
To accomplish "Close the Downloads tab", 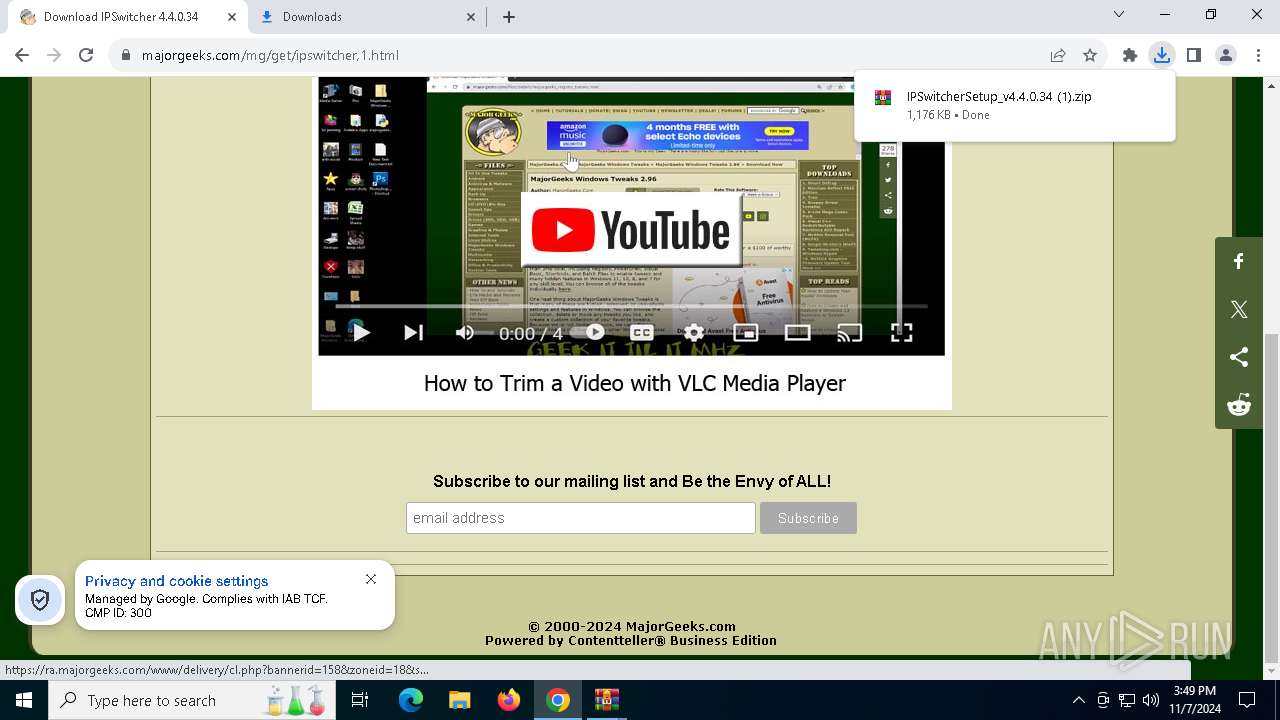I will [472, 17].
